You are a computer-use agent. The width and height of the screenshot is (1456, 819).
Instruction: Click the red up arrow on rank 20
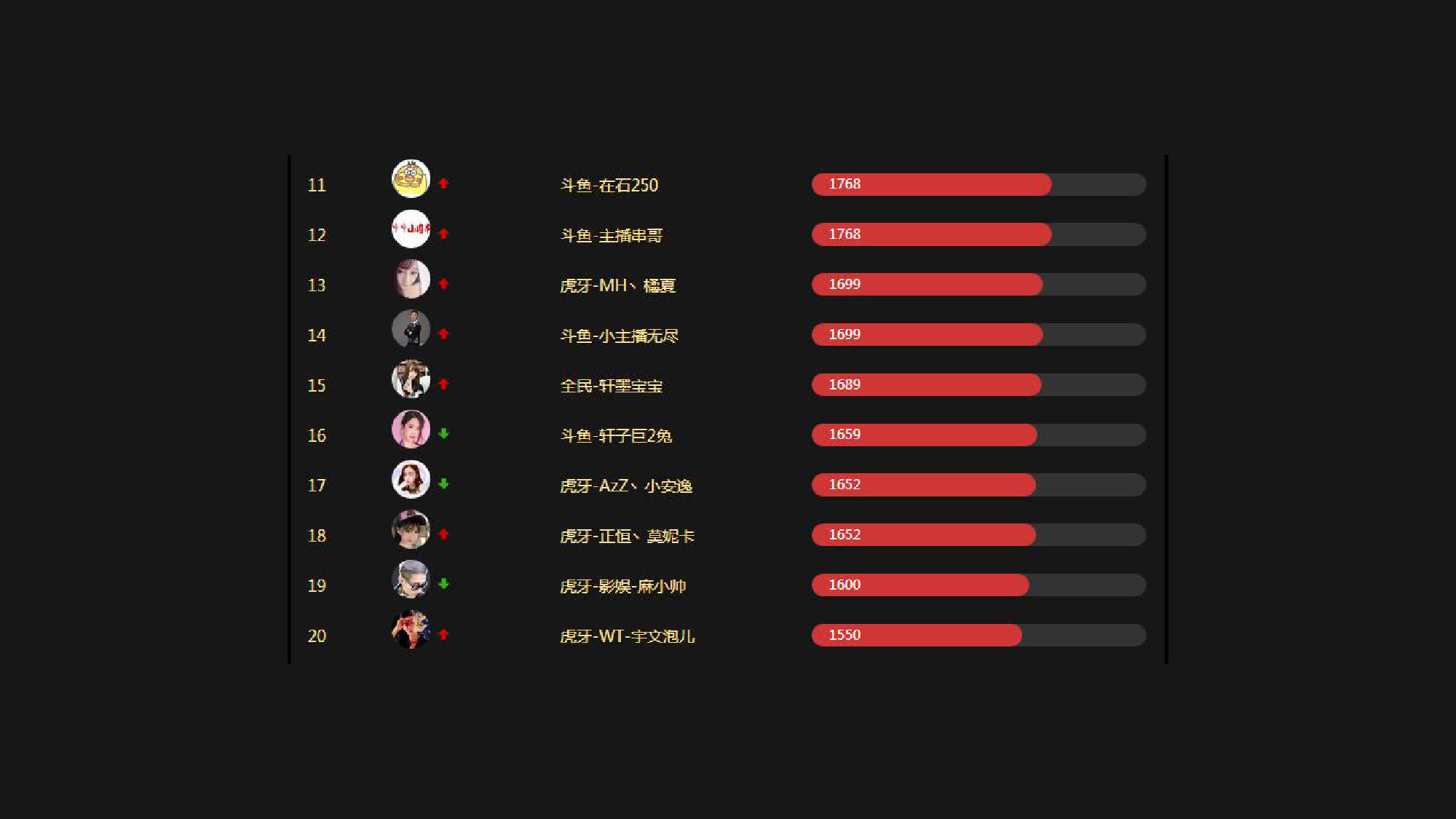(x=443, y=635)
